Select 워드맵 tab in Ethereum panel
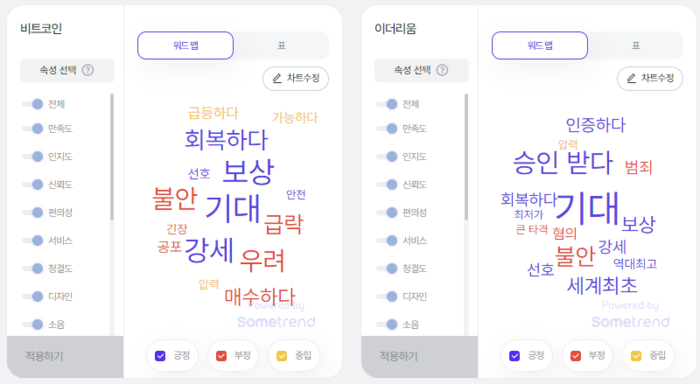This screenshot has width=700, height=384. point(540,46)
